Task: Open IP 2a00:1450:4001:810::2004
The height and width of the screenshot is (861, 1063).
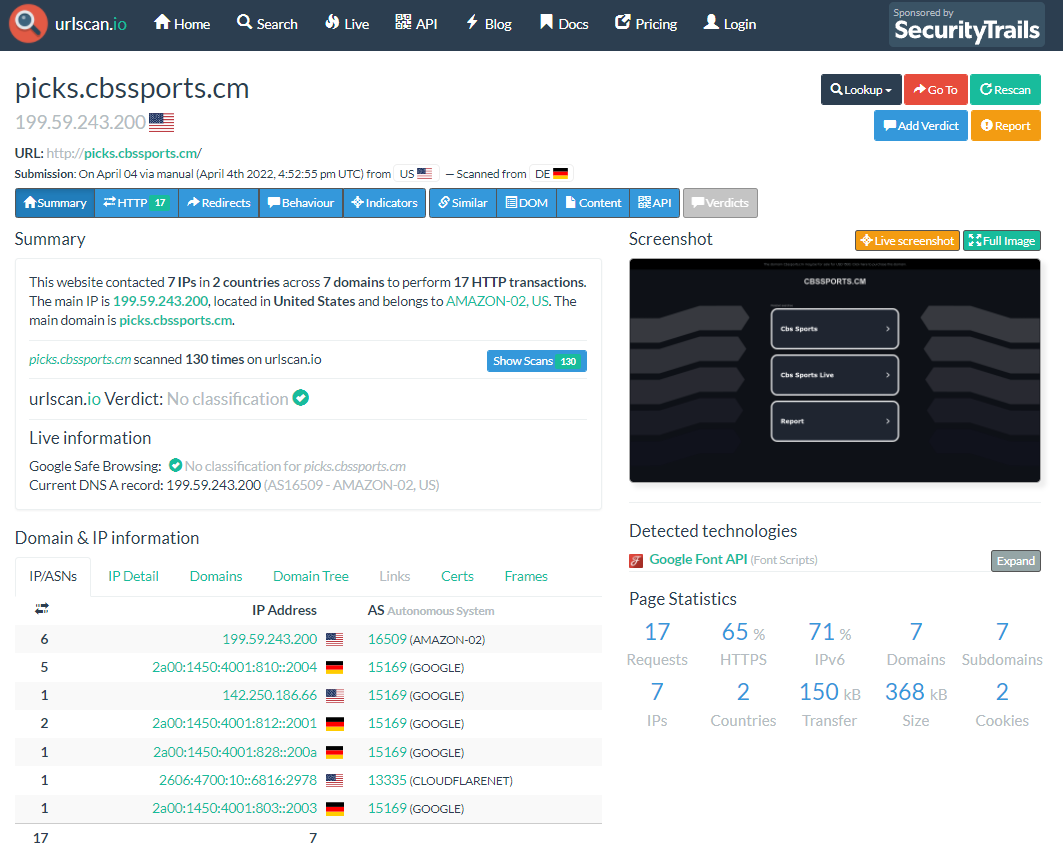Action: [x=235, y=667]
